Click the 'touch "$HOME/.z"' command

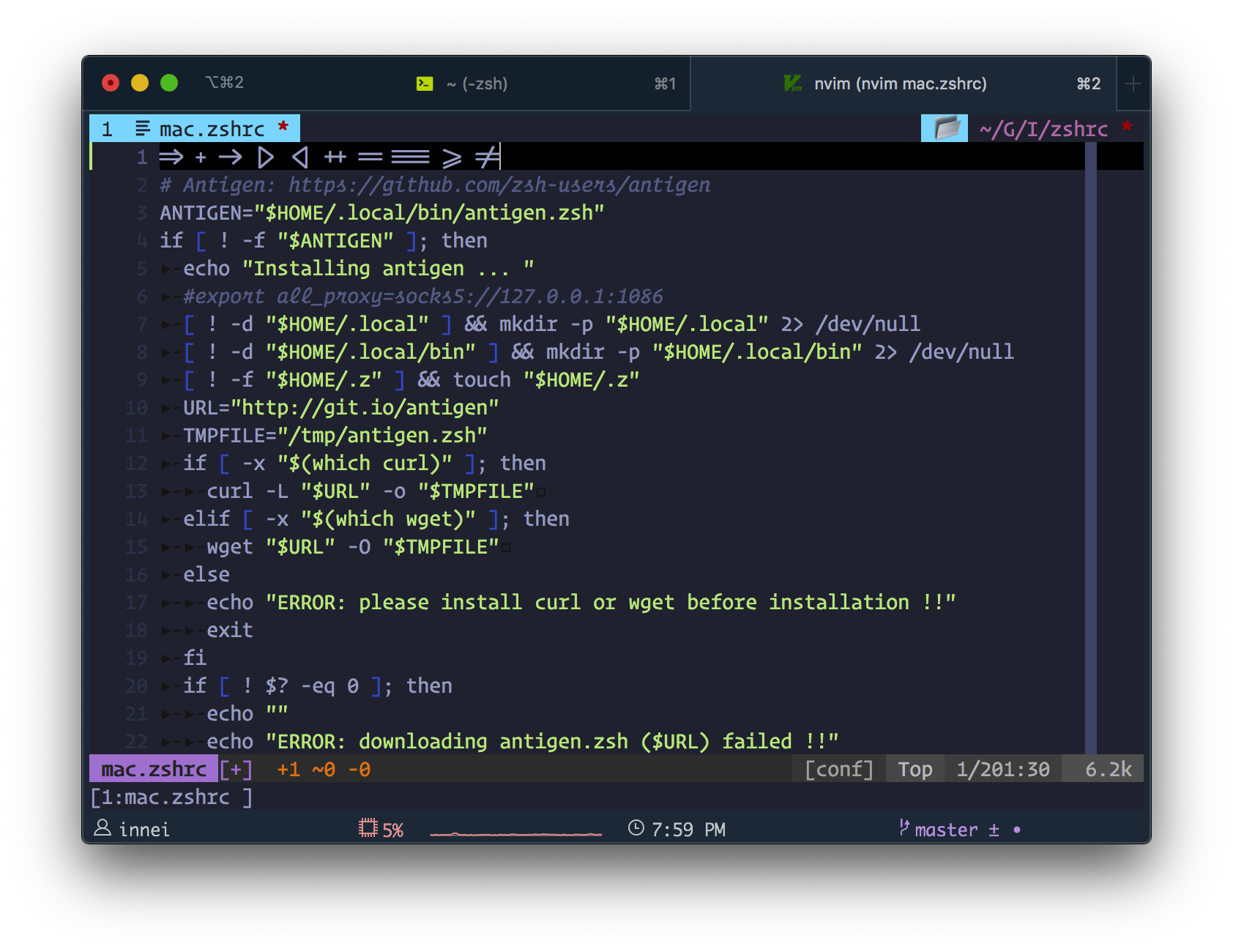pyautogui.click(x=546, y=380)
